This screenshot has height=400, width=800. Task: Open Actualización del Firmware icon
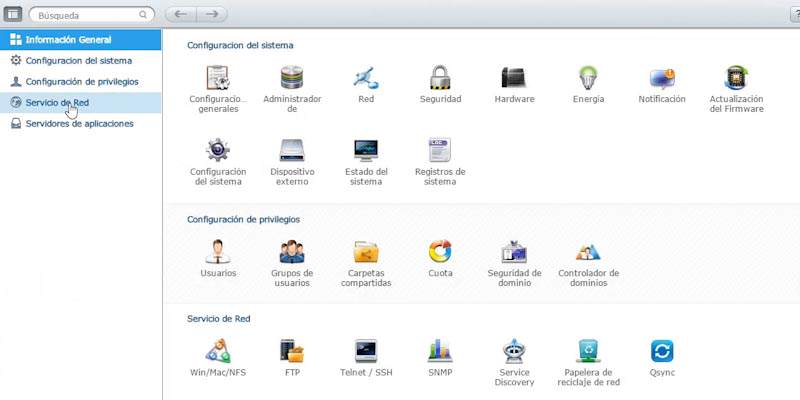pos(736,78)
